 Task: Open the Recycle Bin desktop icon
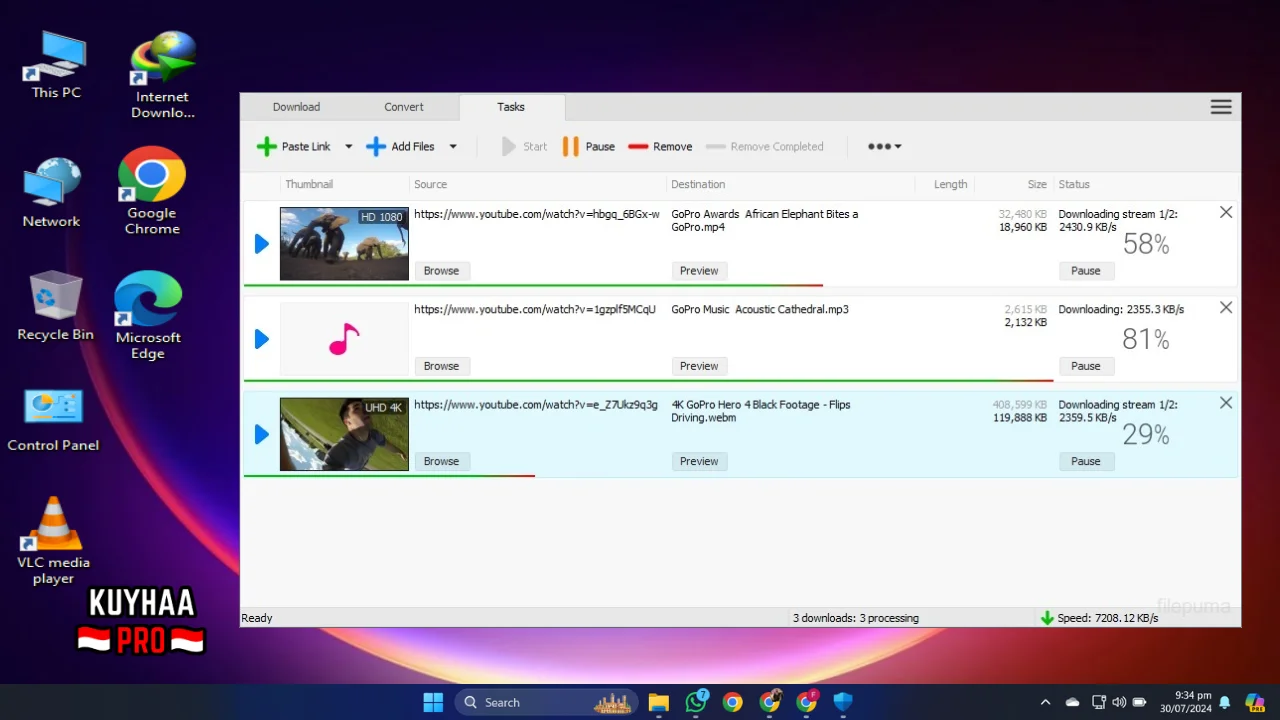55,305
